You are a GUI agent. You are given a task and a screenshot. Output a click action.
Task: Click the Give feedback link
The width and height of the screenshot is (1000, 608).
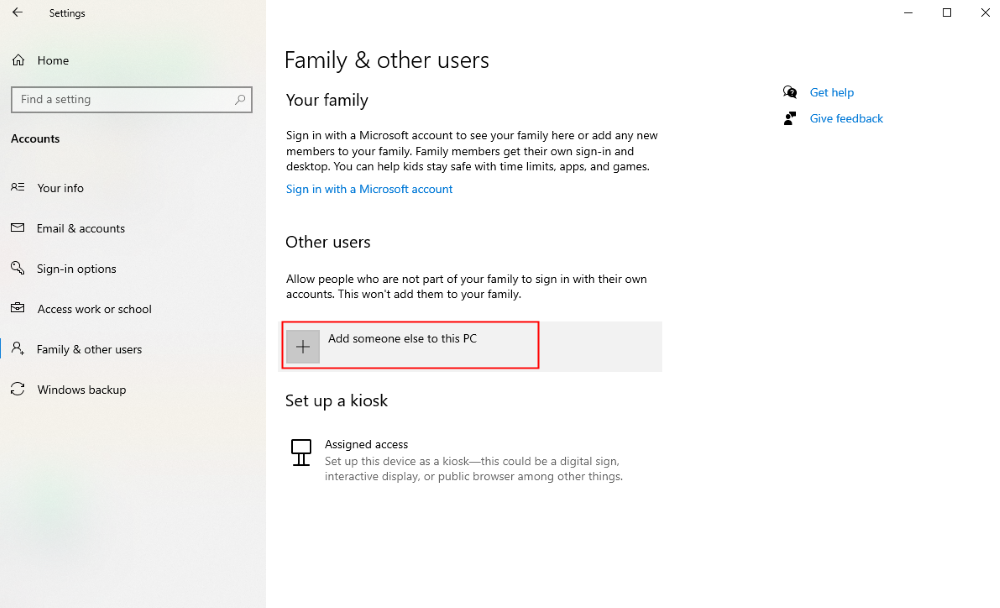tap(846, 118)
